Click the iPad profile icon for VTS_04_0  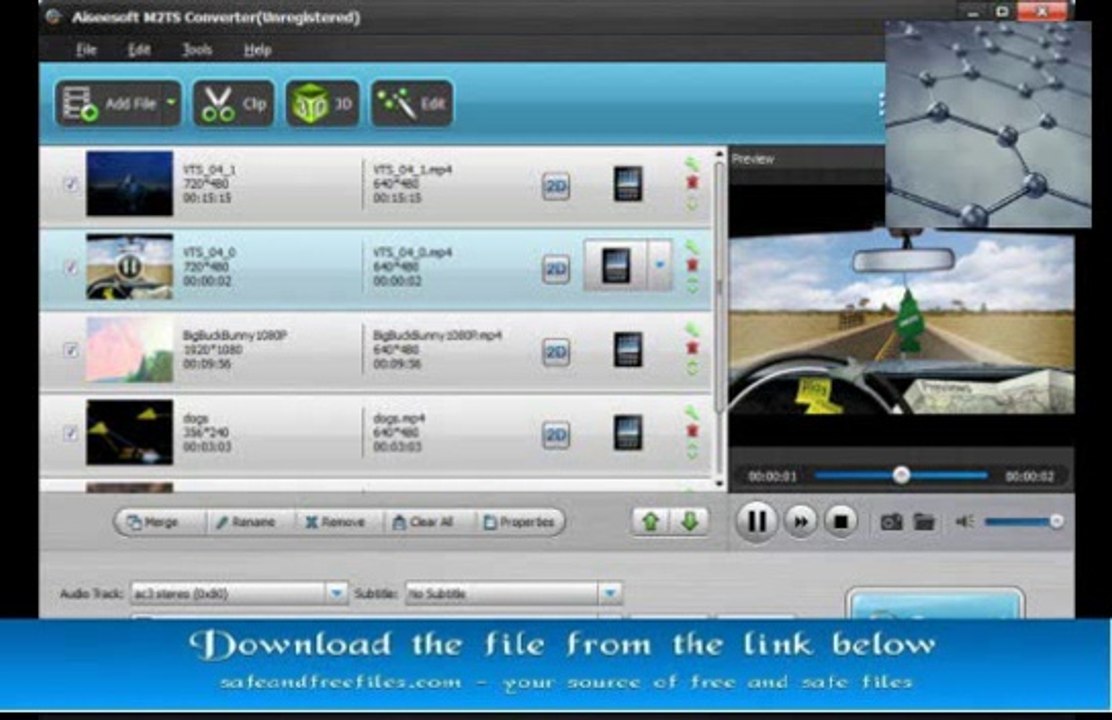pyautogui.click(x=616, y=265)
